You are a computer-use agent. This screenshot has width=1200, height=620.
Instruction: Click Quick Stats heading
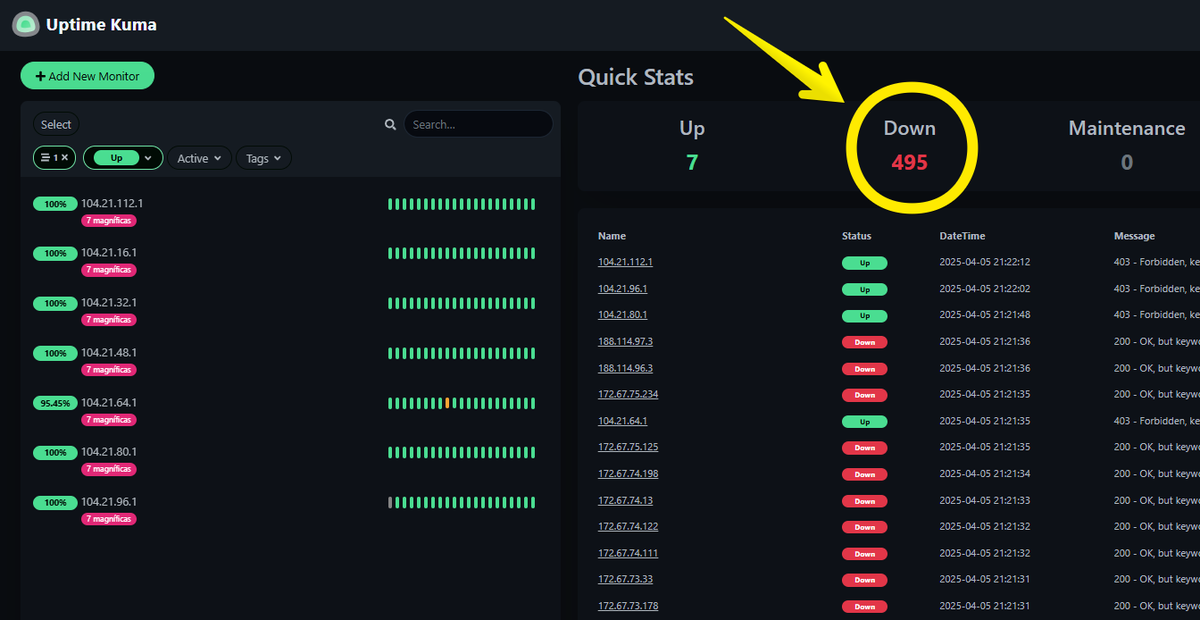[636, 77]
